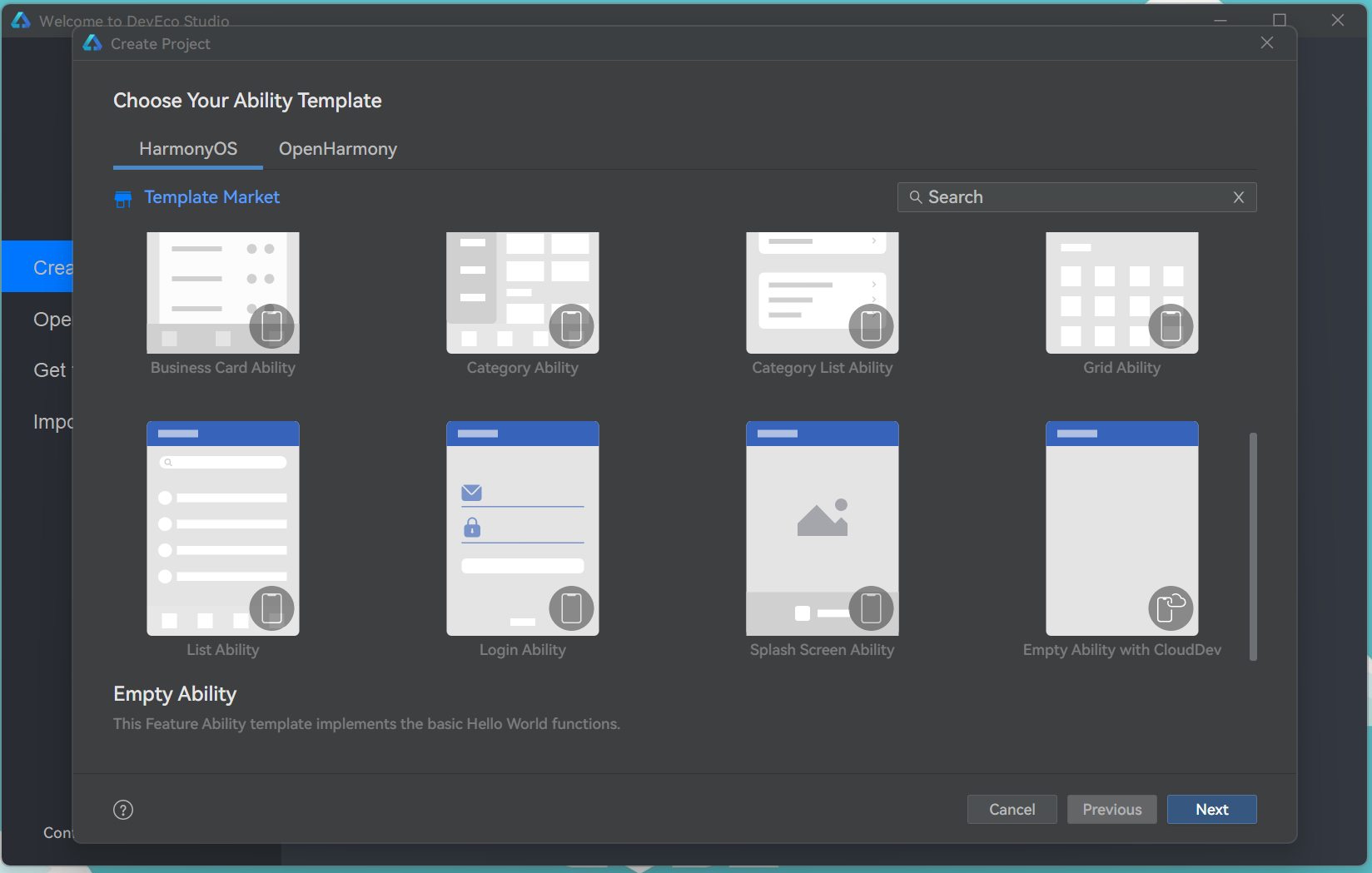Proceed with the Next button
The height and width of the screenshot is (873, 1372).
click(1212, 810)
